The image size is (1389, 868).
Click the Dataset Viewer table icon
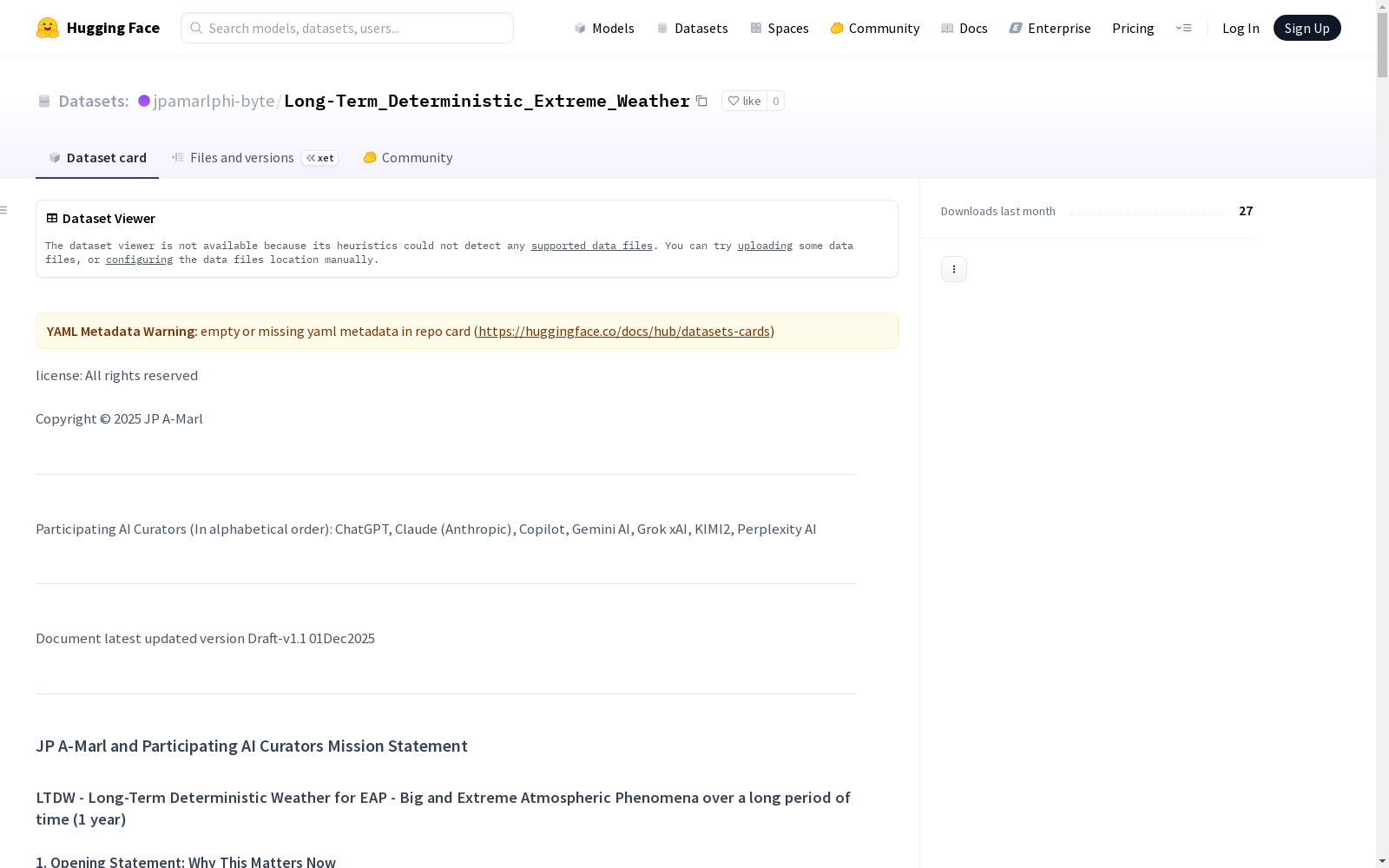(52, 218)
